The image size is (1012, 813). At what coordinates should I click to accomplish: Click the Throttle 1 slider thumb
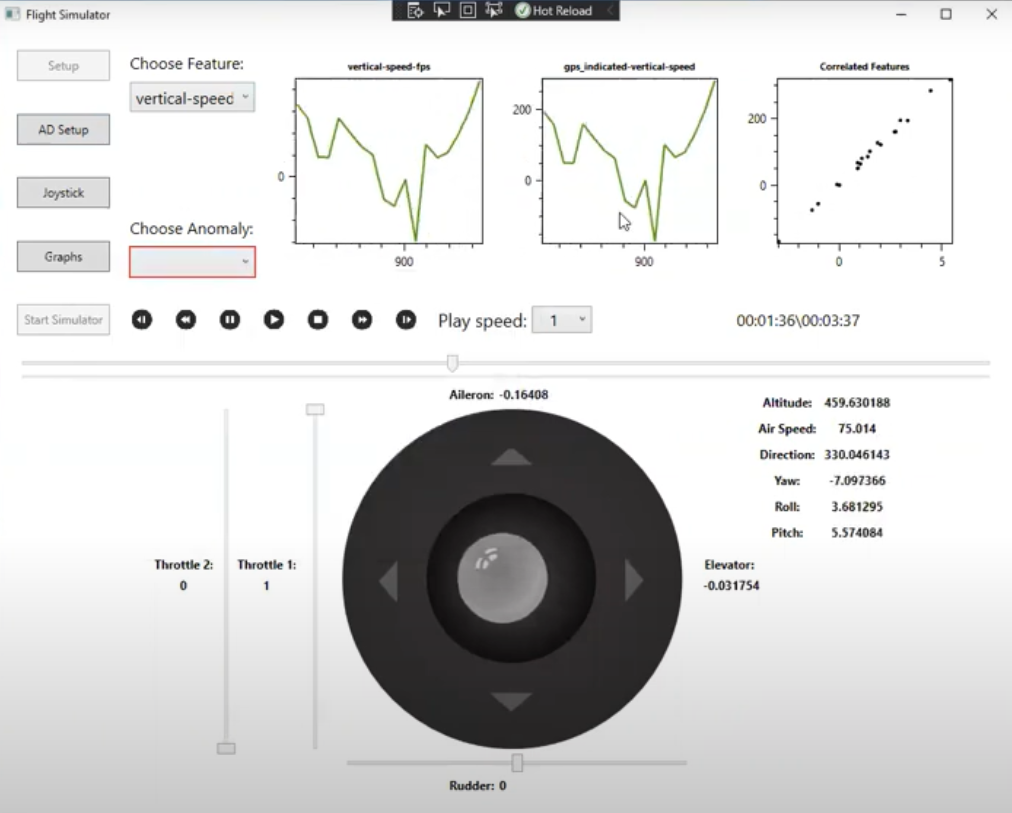point(315,409)
